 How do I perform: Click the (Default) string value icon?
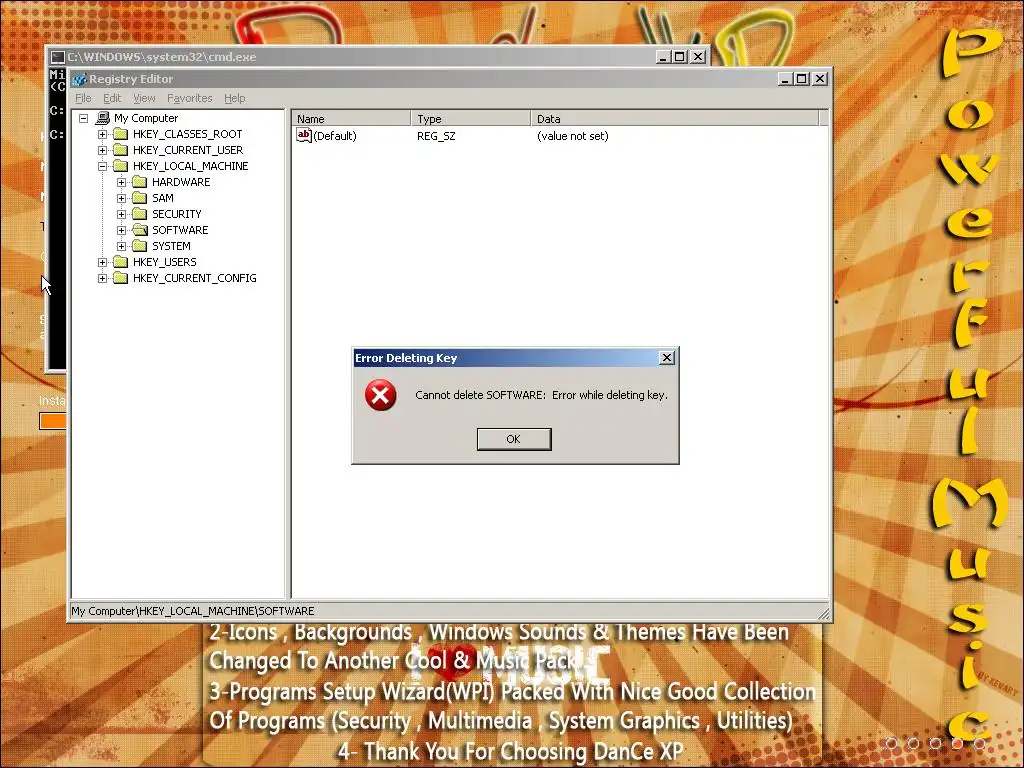tap(304, 135)
